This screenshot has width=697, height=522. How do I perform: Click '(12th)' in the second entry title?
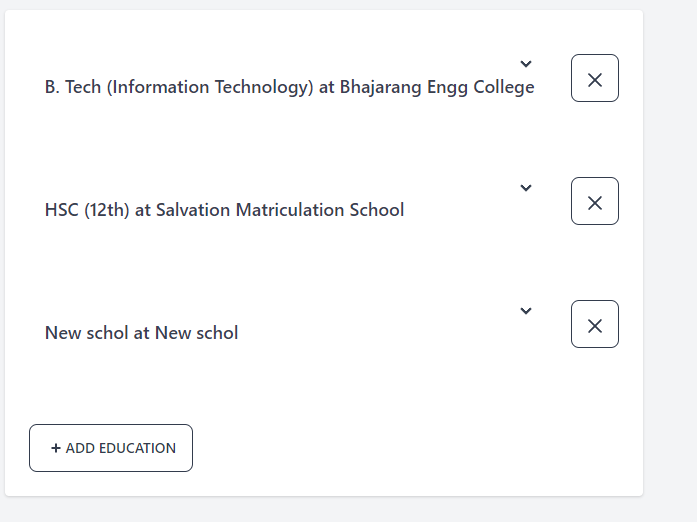tap(107, 210)
